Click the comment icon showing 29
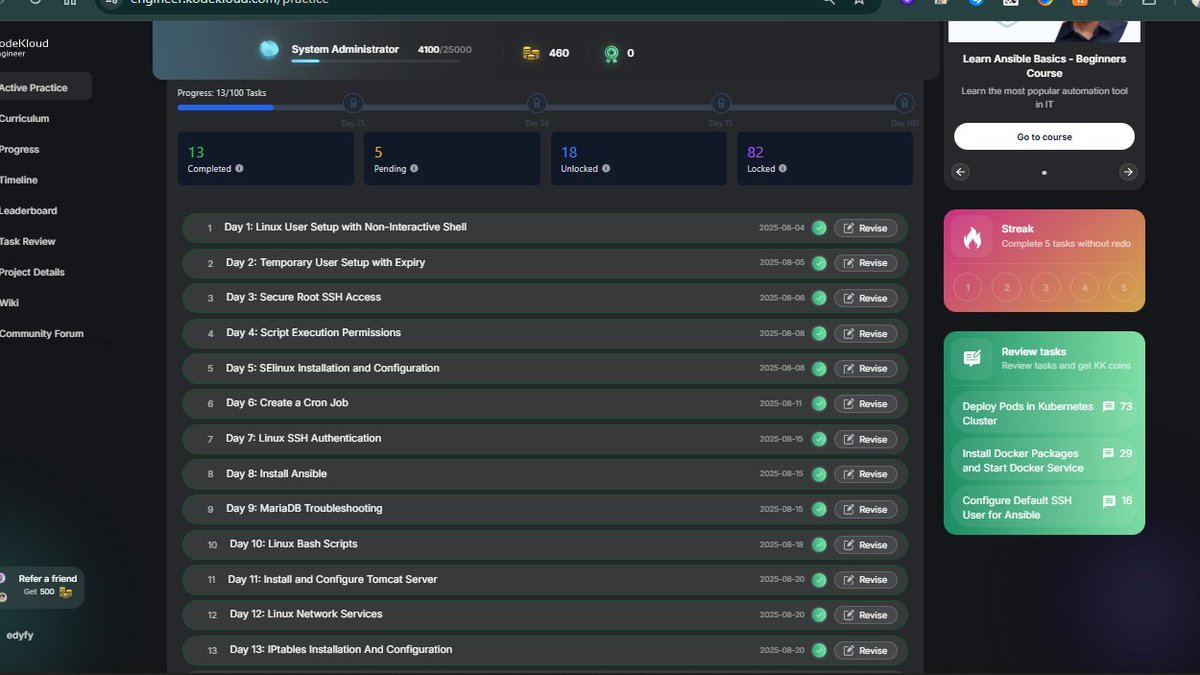 coord(1108,454)
